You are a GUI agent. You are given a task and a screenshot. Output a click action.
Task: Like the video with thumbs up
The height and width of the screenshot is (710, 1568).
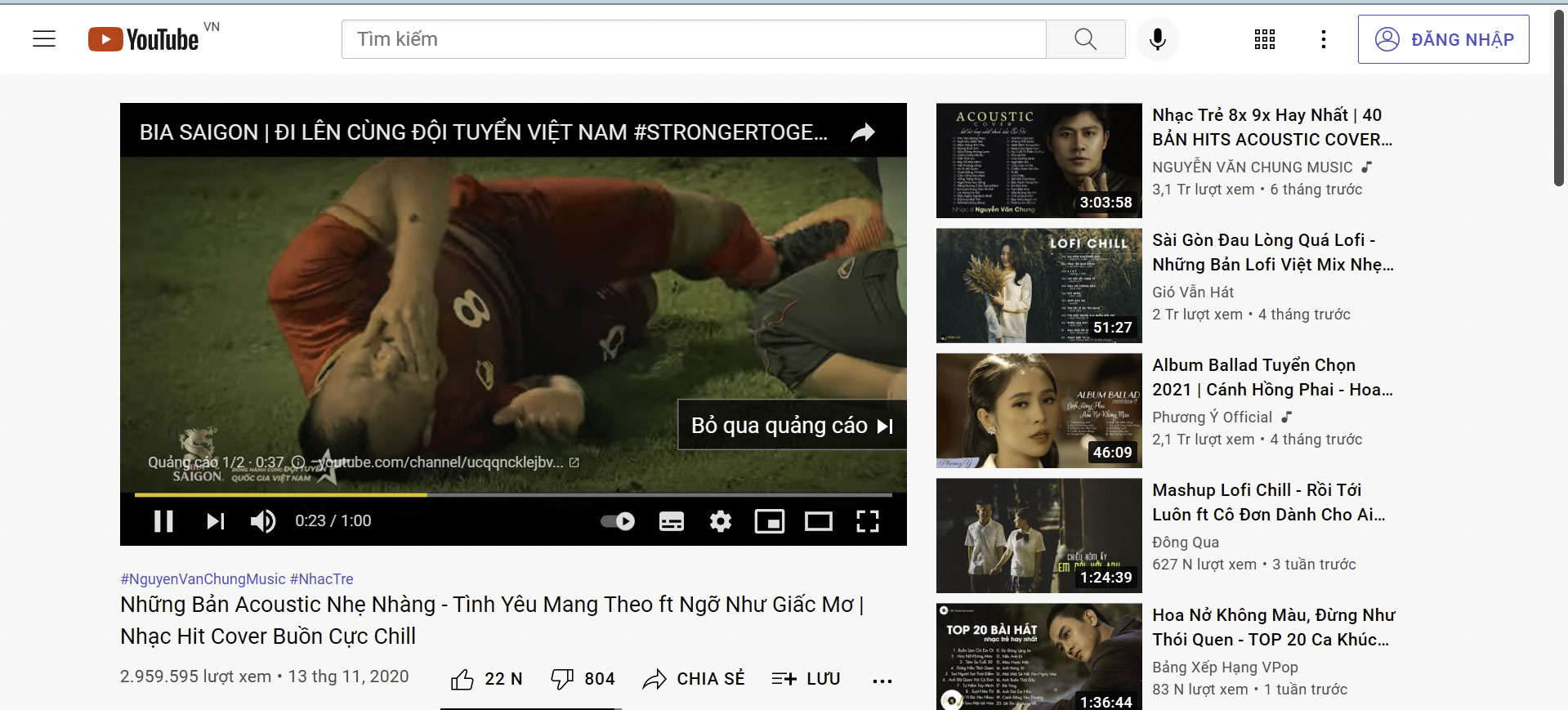(486, 679)
